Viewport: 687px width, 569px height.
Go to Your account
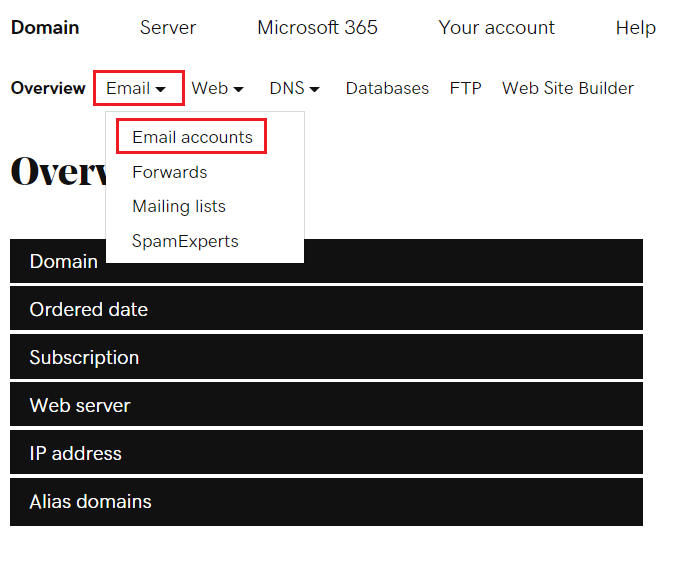click(x=496, y=28)
